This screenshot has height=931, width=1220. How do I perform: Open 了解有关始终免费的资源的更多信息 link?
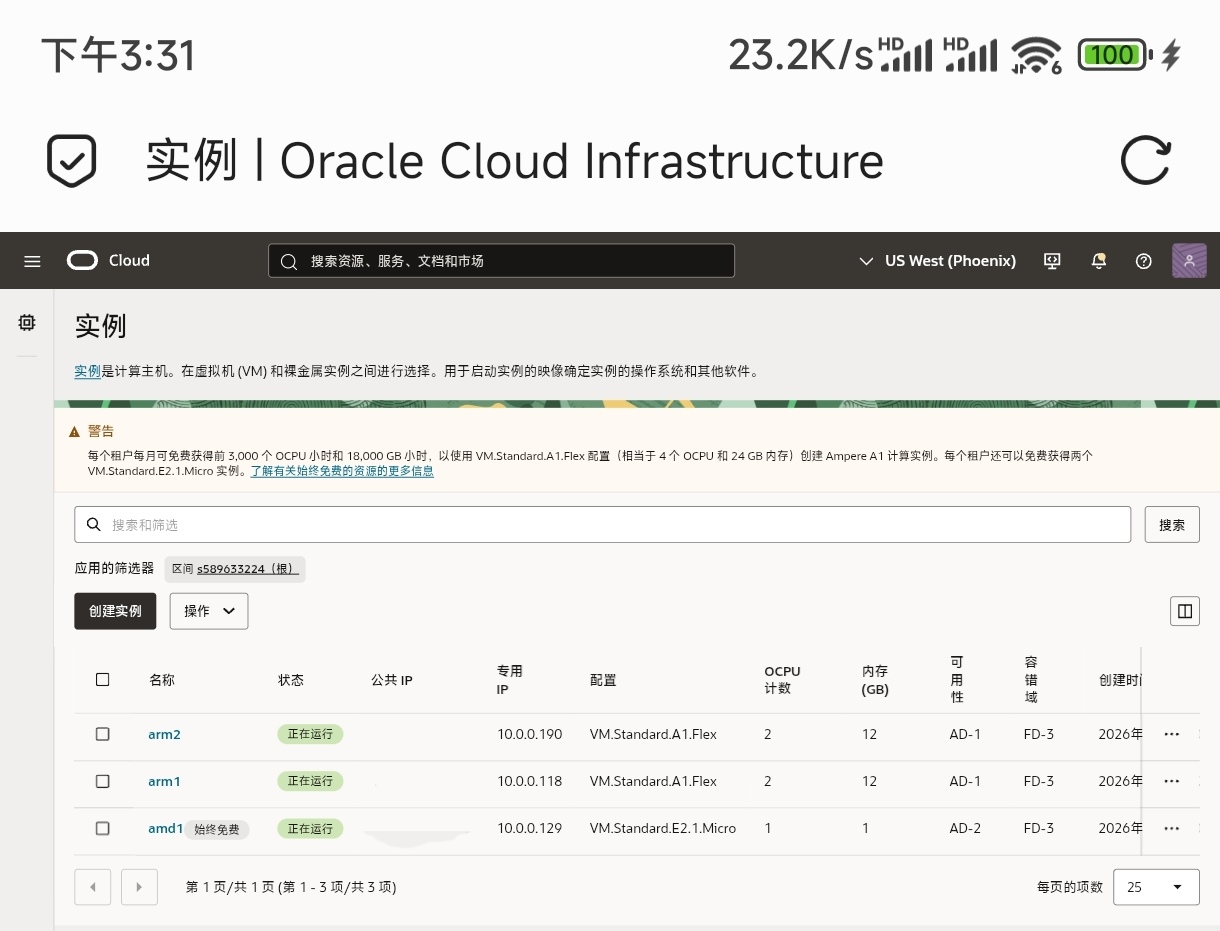342,470
